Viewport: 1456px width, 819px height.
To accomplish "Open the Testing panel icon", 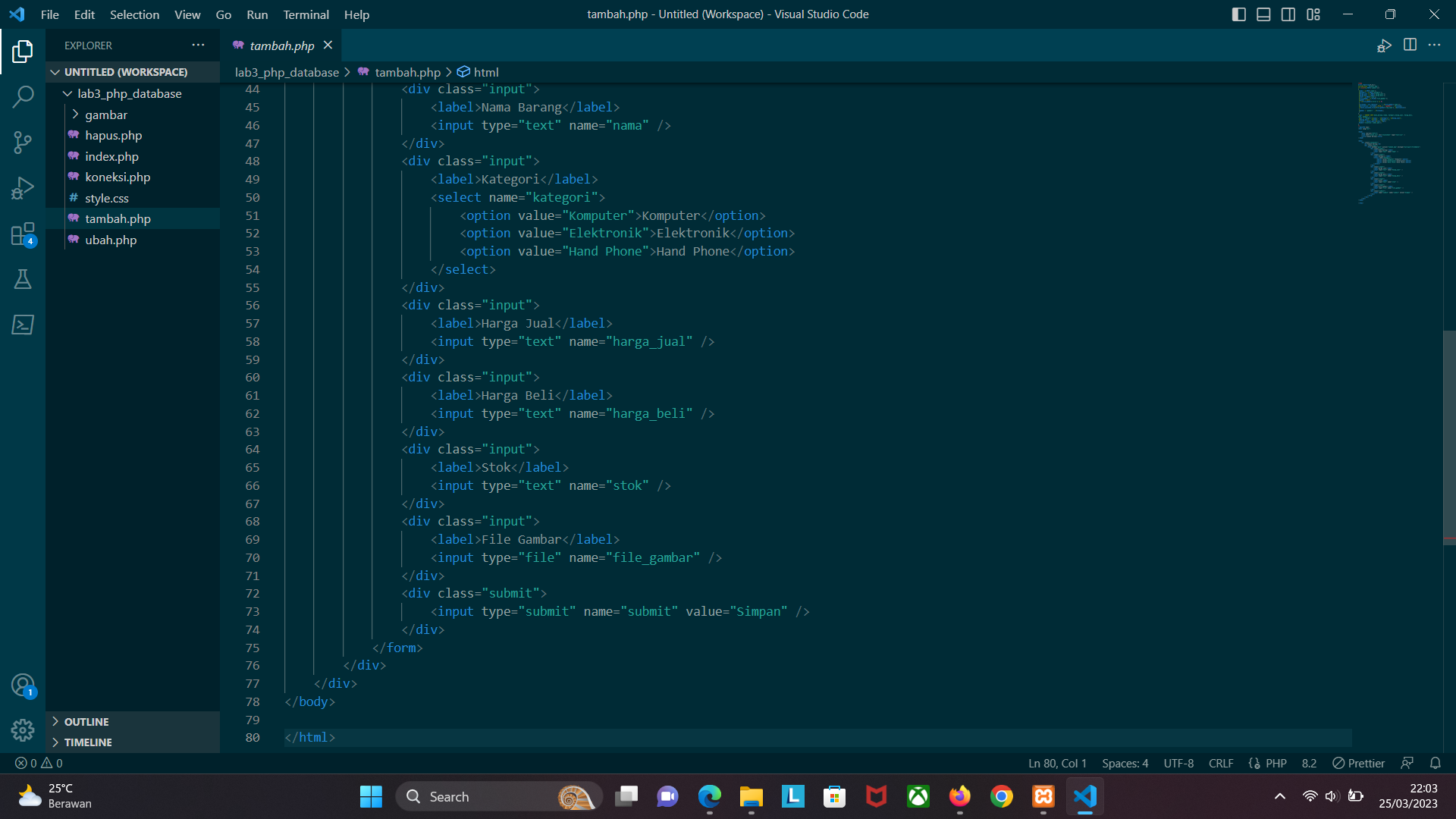I will point(23,278).
